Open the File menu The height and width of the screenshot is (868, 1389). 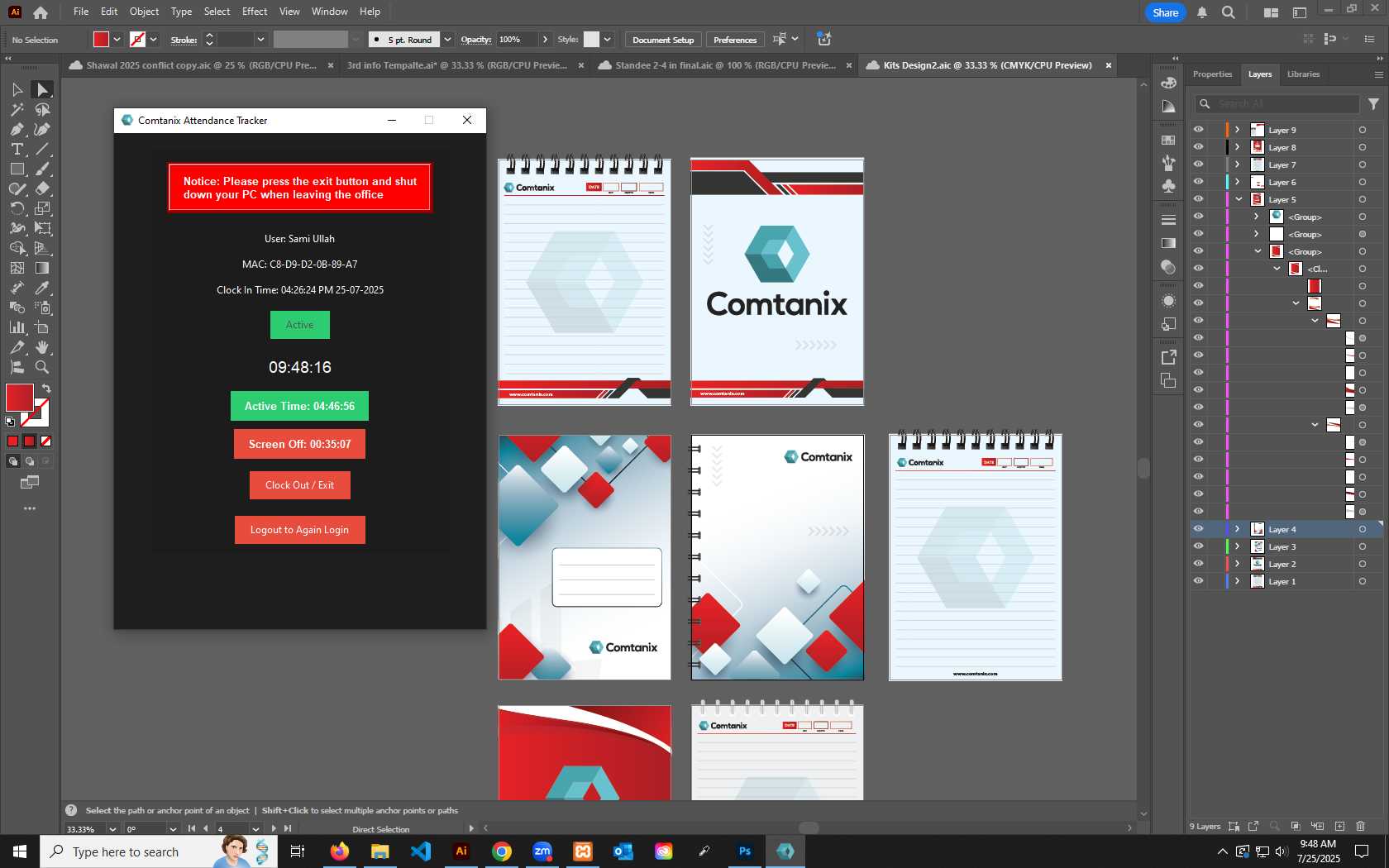[81, 12]
